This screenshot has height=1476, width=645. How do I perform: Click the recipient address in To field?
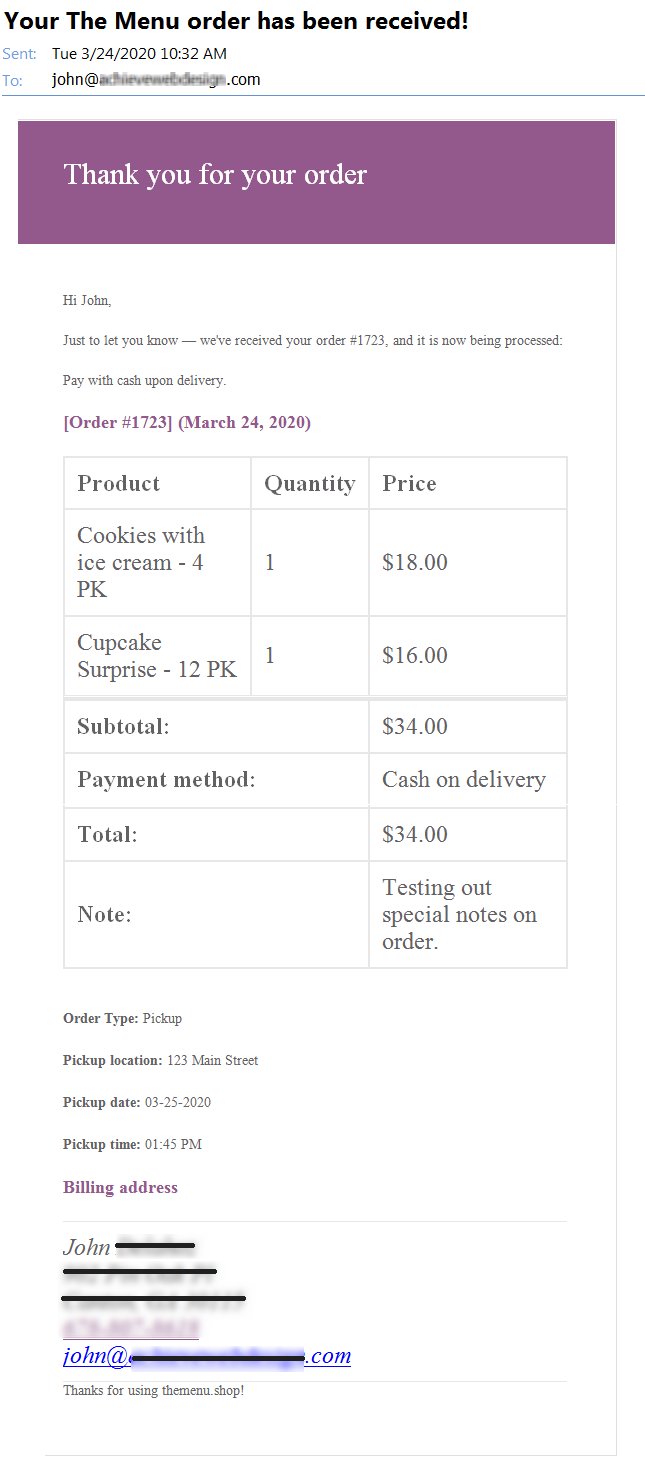point(156,80)
